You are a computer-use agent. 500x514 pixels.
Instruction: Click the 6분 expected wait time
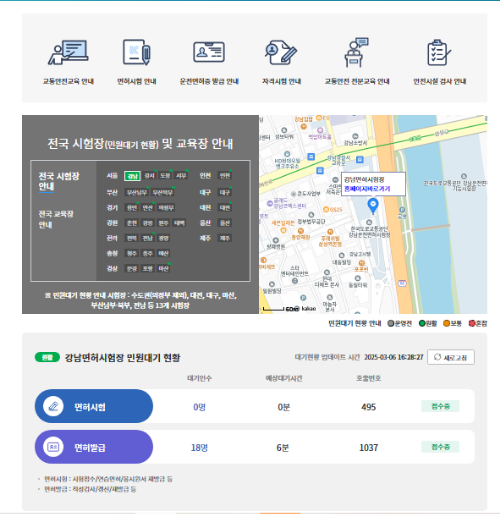pyautogui.click(x=283, y=448)
